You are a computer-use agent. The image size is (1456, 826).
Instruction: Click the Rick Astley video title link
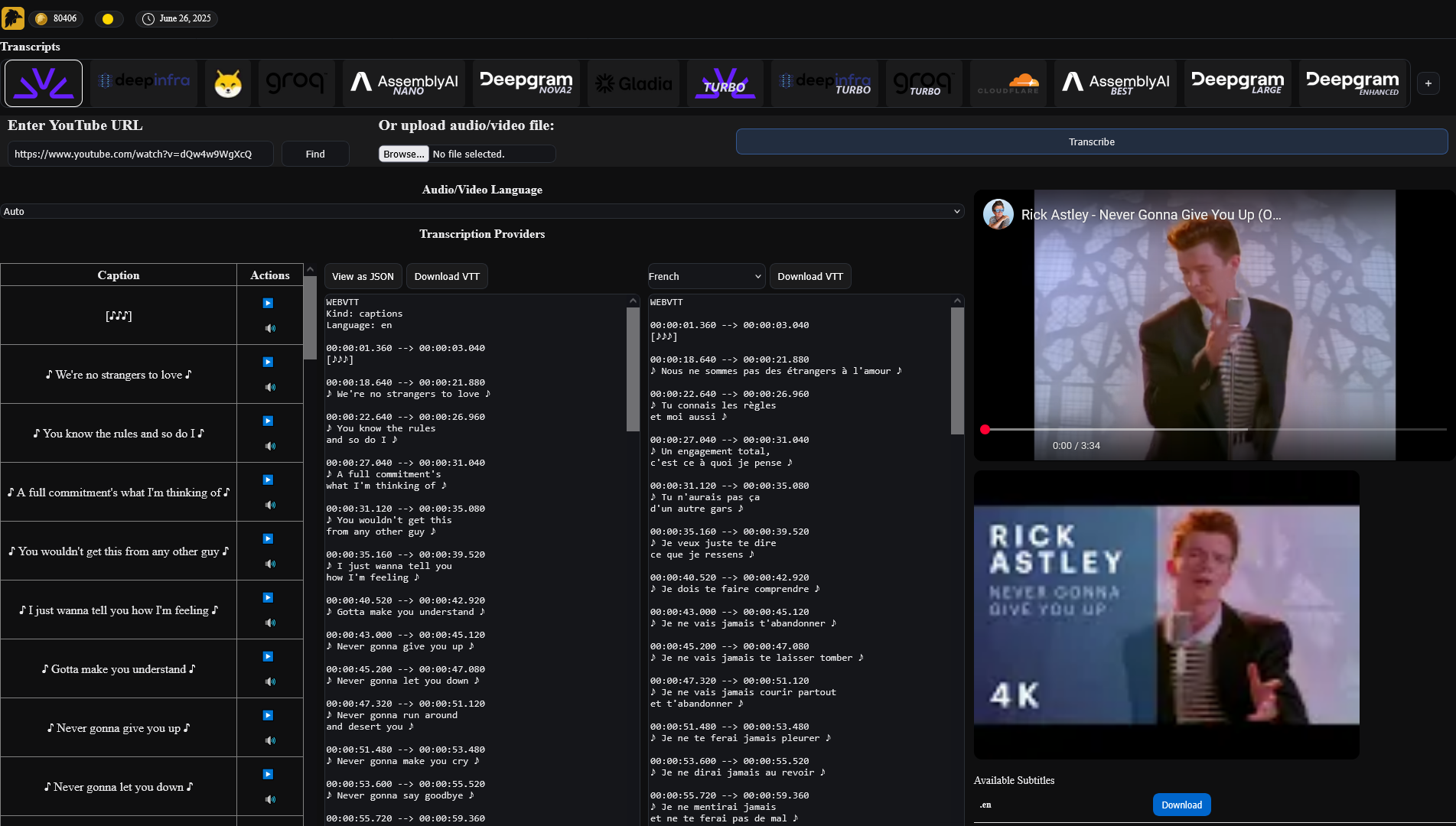1151,215
